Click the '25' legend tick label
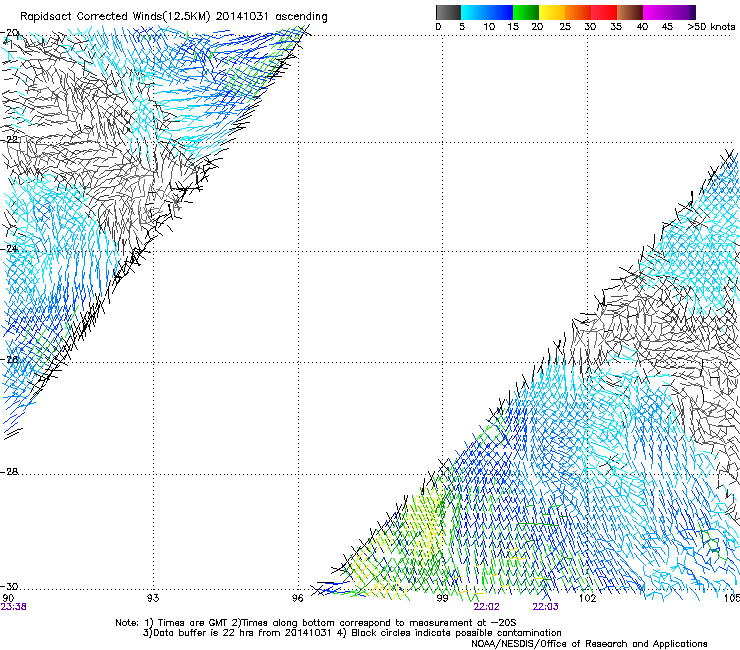 point(565,27)
